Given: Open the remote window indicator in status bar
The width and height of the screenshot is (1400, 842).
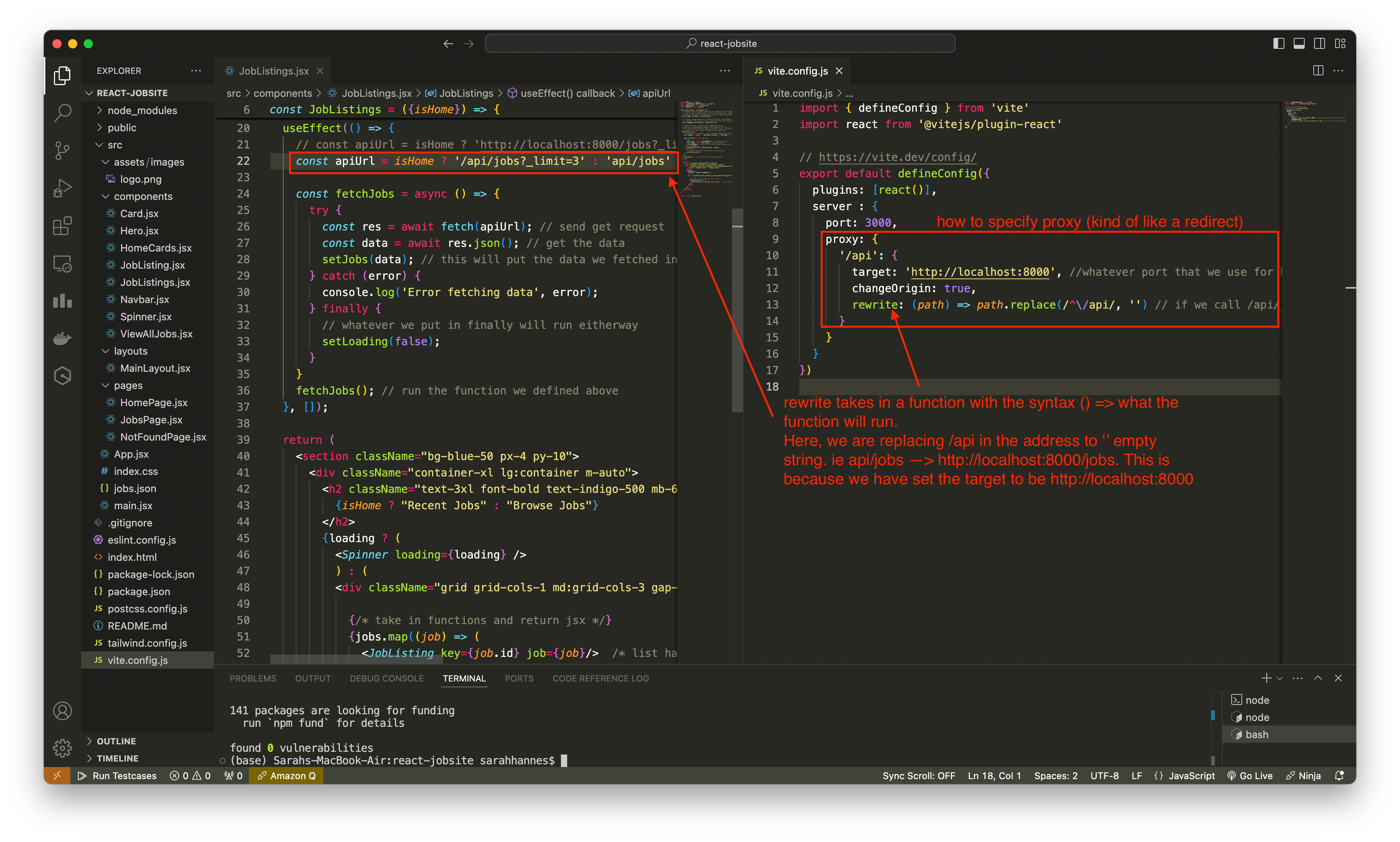Looking at the screenshot, I should click(x=57, y=776).
